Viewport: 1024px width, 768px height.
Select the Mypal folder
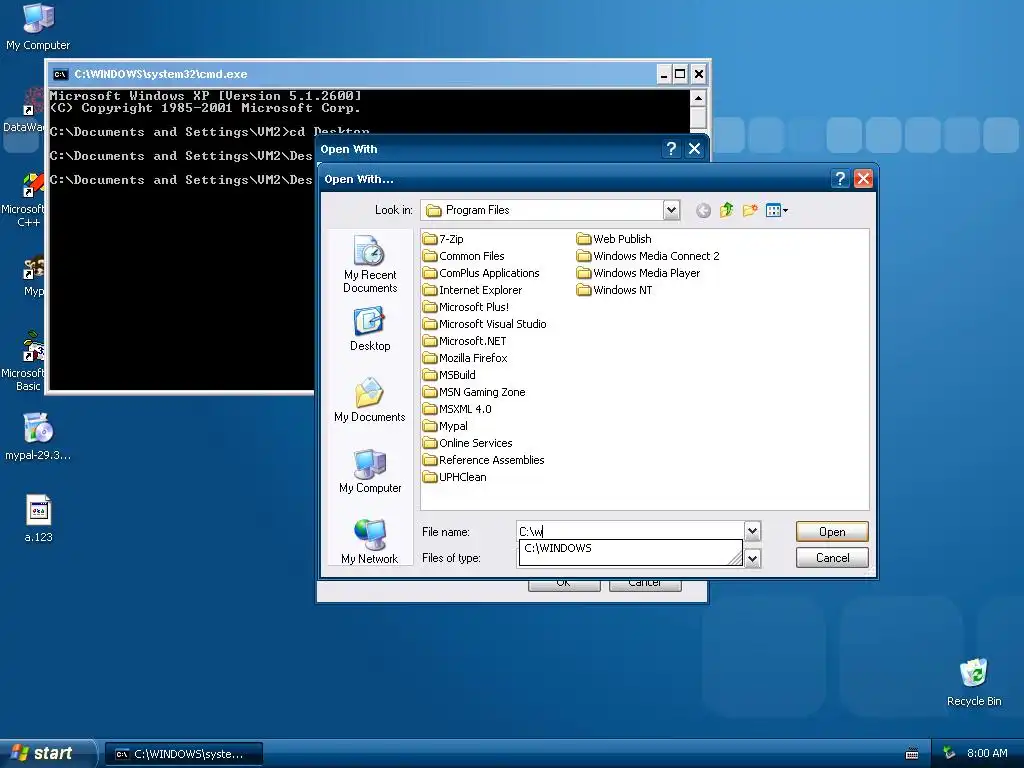click(x=445, y=426)
